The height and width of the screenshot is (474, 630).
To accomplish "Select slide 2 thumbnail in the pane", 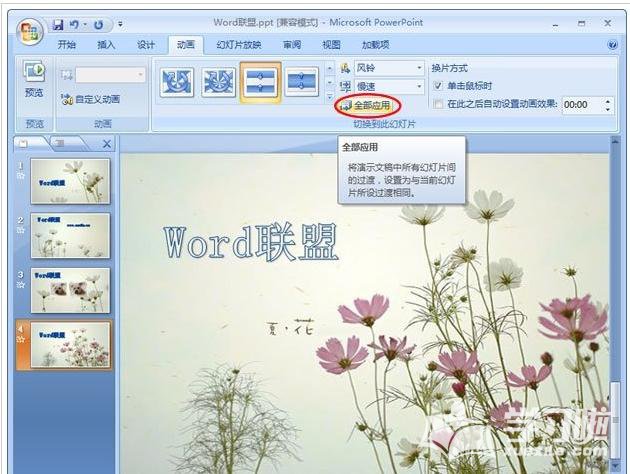I will pos(70,236).
